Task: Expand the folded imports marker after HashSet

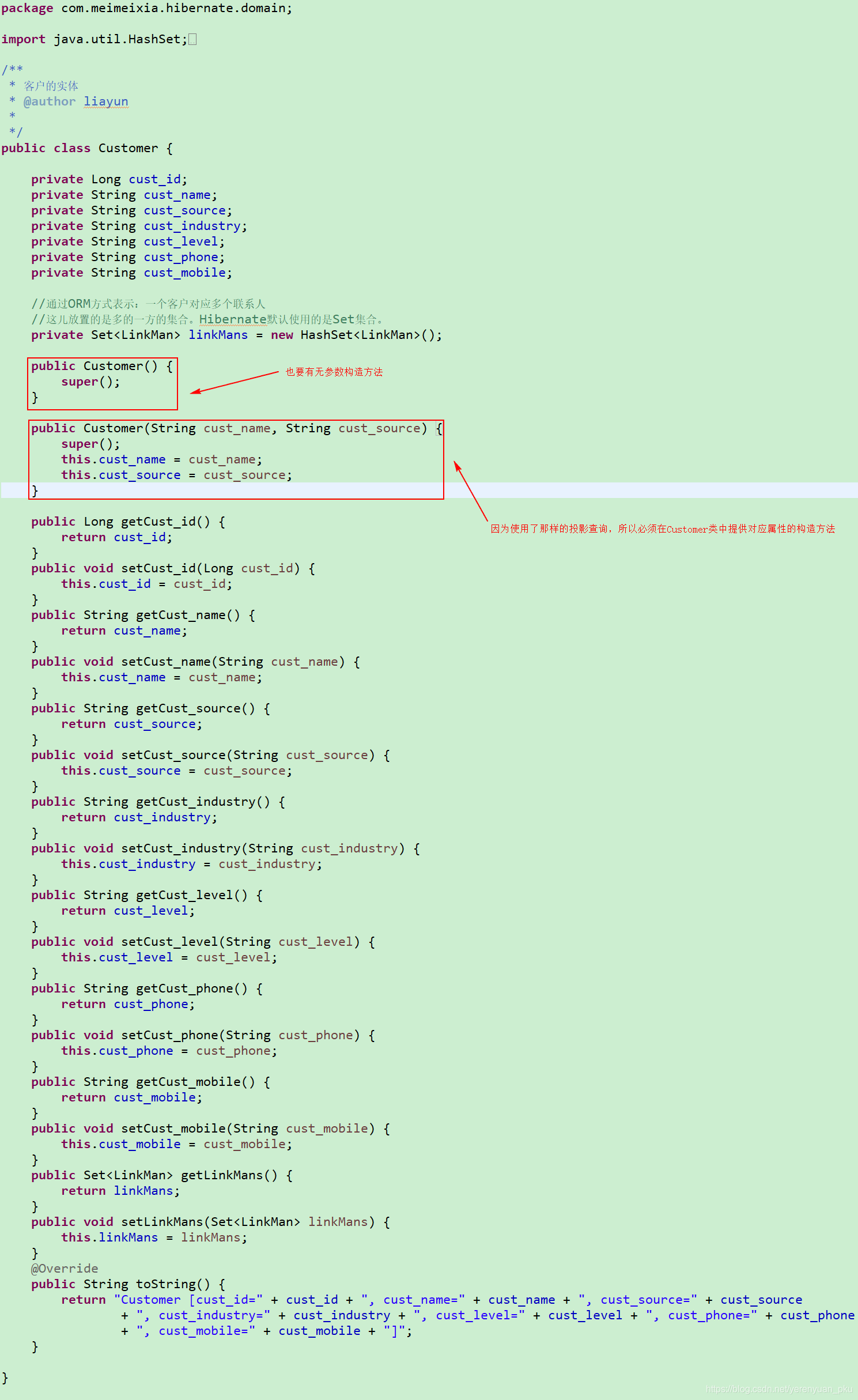Action: (x=192, y=39)
